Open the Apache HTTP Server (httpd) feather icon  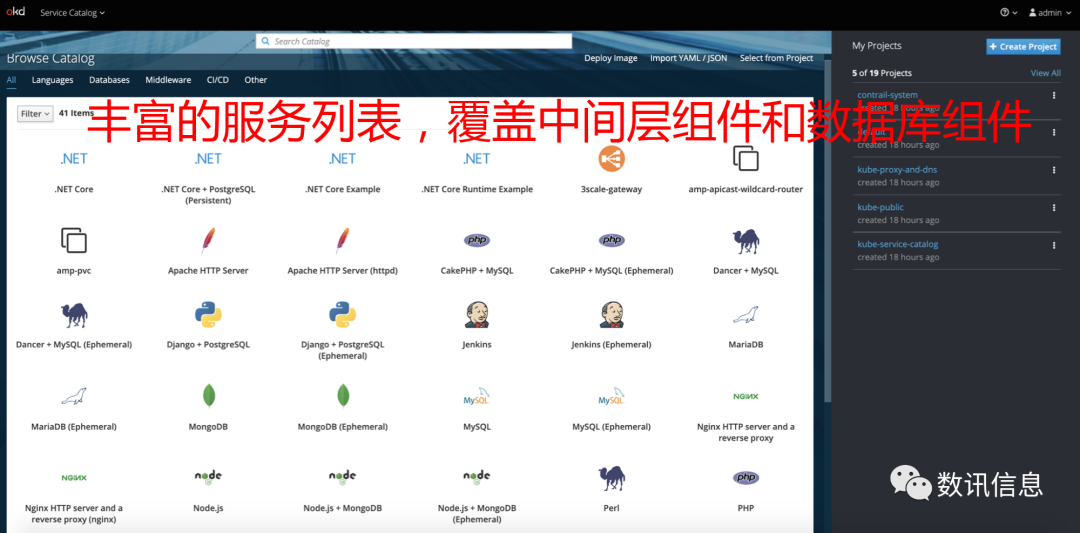342,240
